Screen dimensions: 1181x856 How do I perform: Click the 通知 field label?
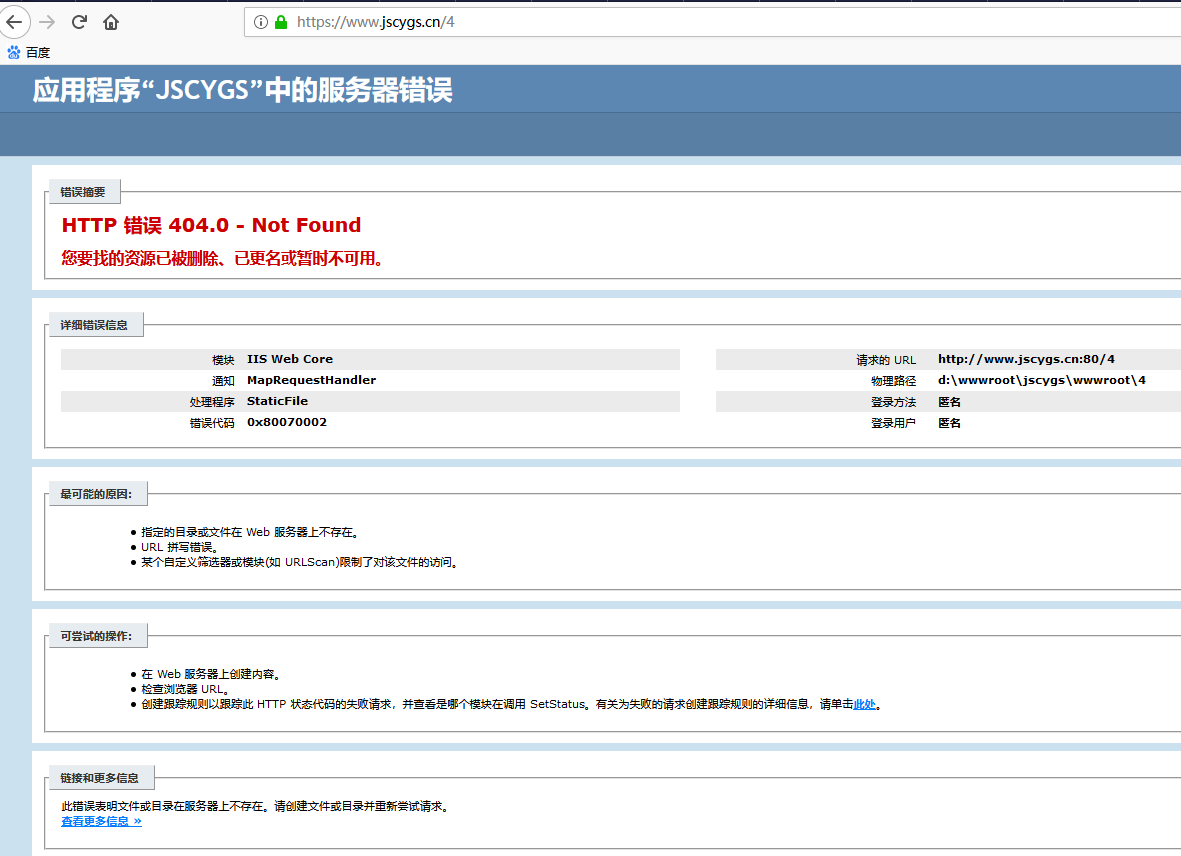(223, 381)
